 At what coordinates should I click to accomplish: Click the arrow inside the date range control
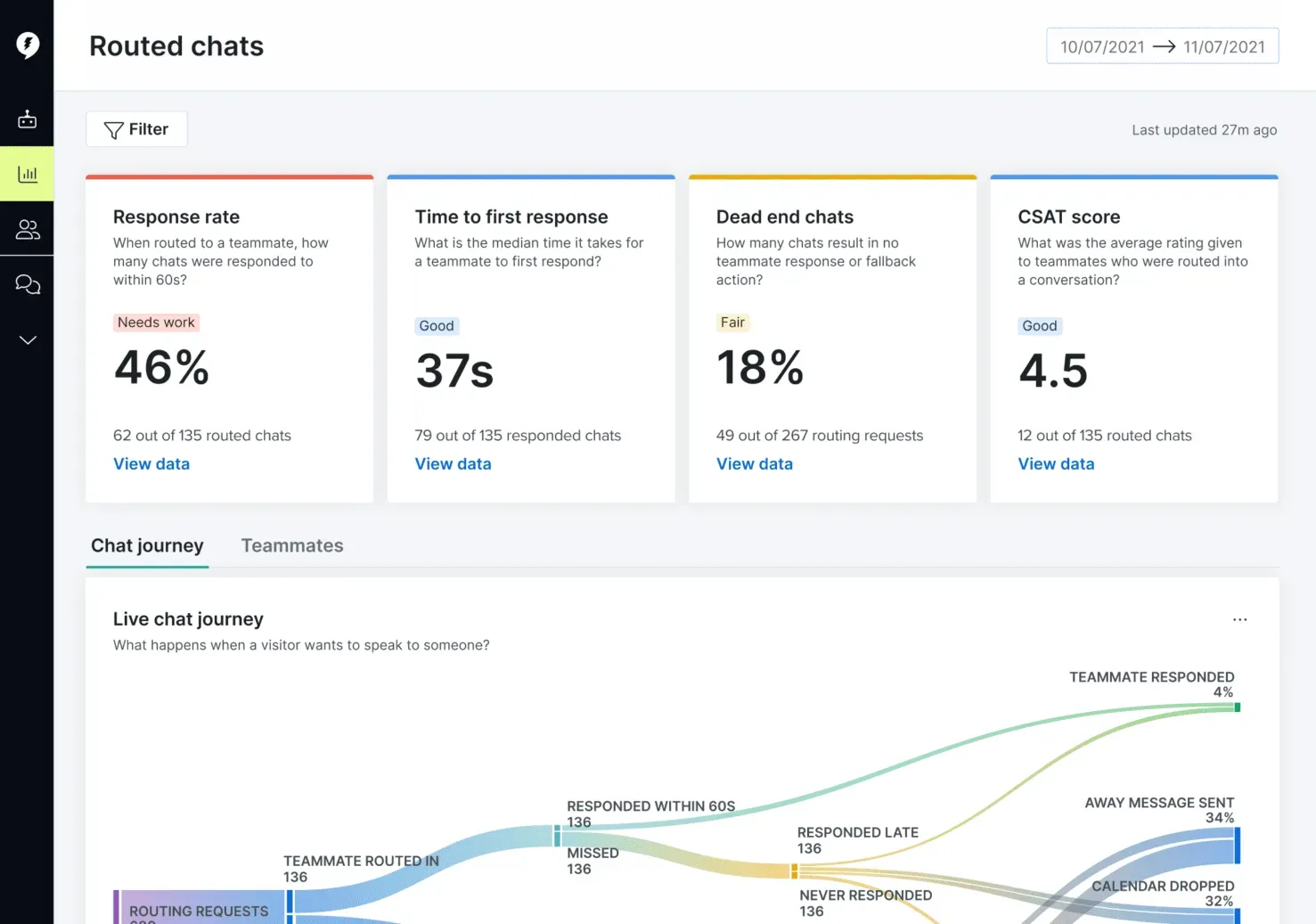coord(1163,45)
